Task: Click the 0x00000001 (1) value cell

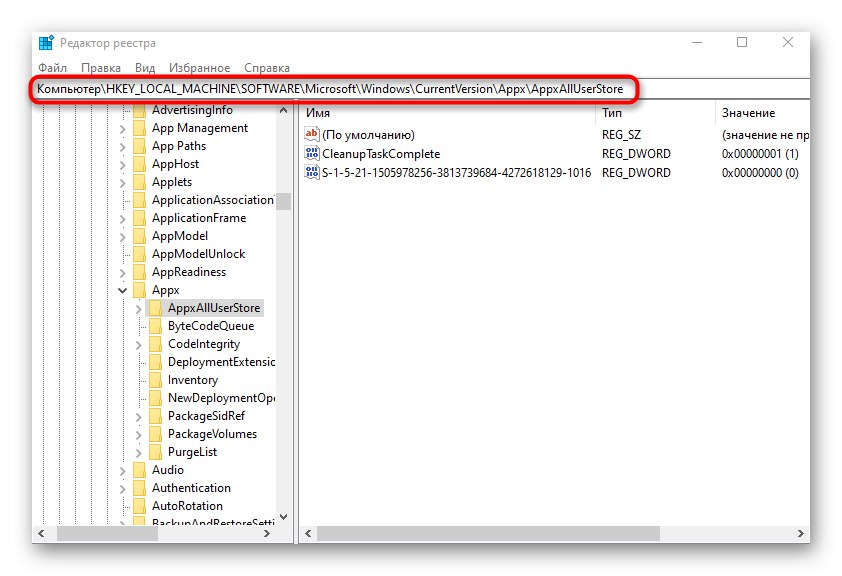Action: (x=760, y=154)
